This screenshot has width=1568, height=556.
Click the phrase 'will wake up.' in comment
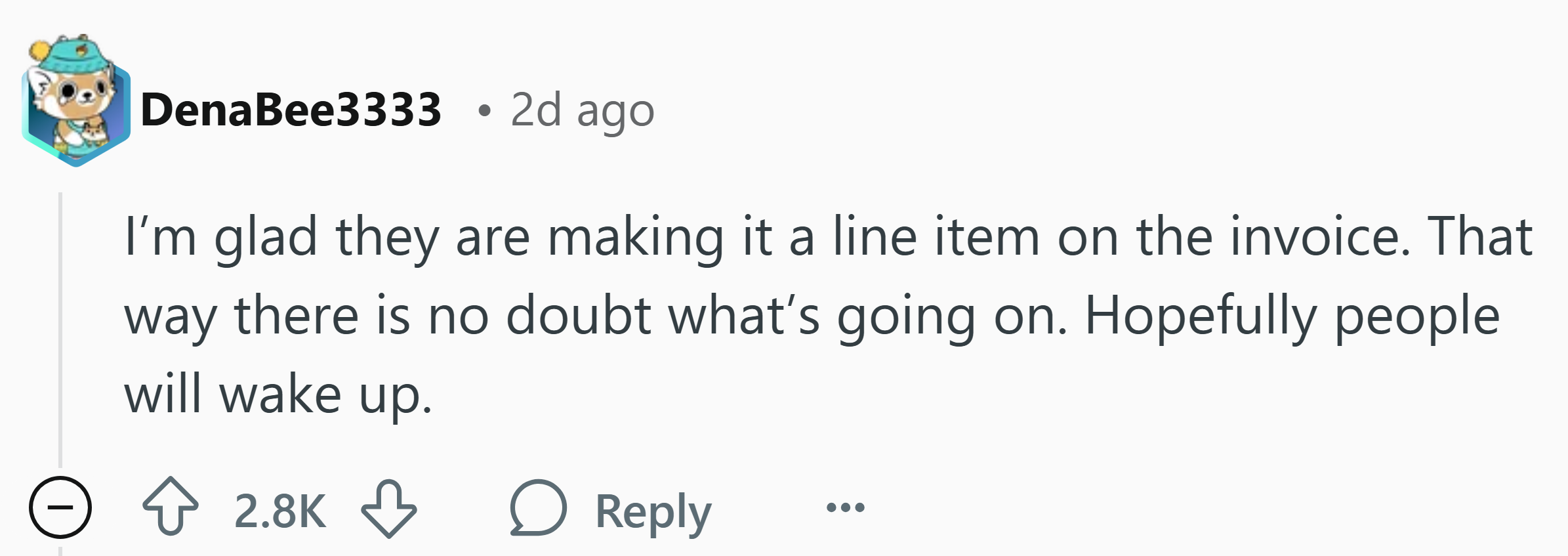pos(279,396)
